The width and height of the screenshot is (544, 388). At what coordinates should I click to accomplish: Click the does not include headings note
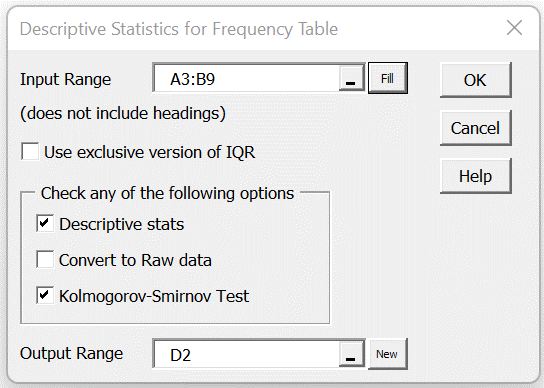pos(123,113)
